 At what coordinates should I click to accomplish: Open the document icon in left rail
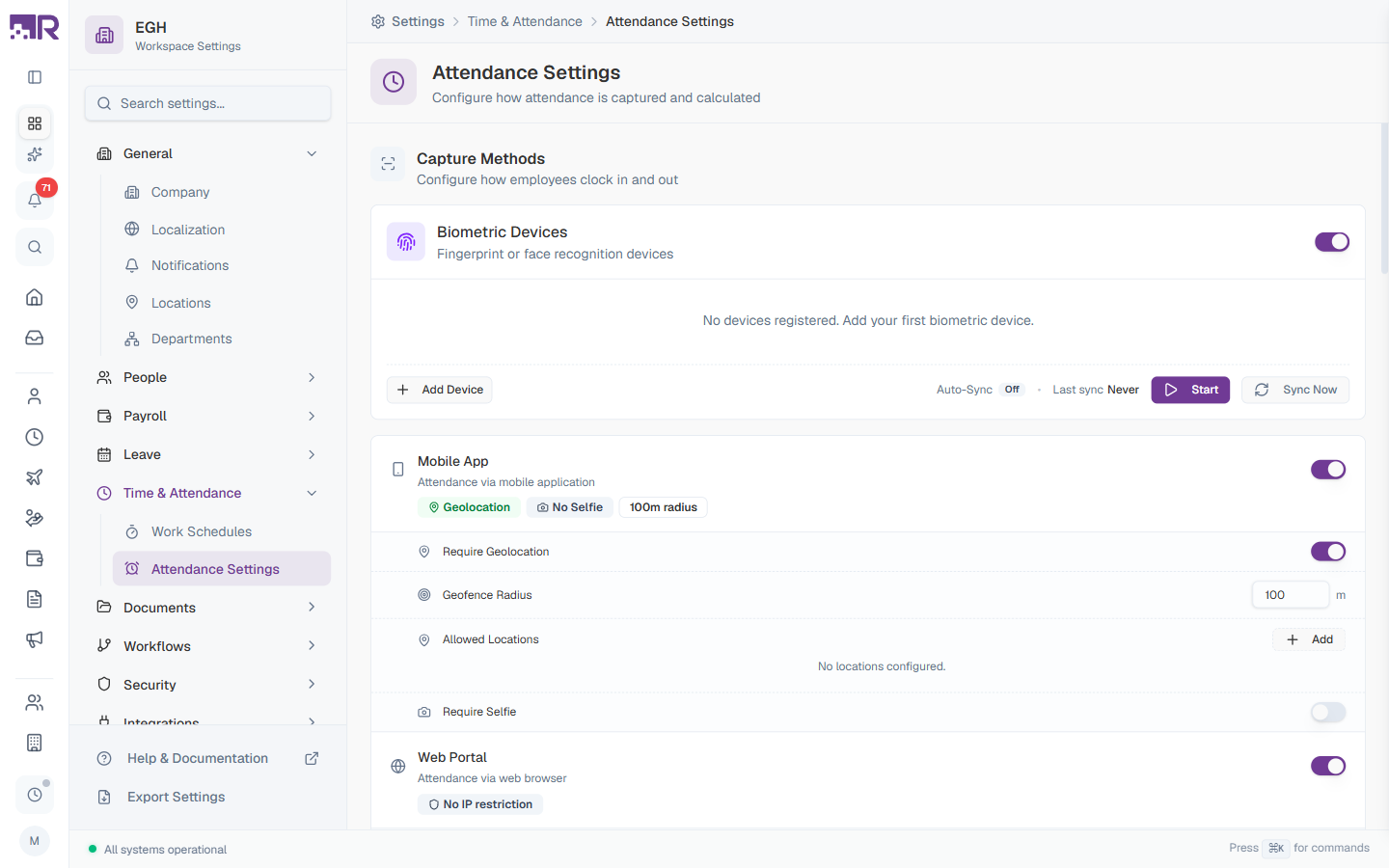(35, 599)
